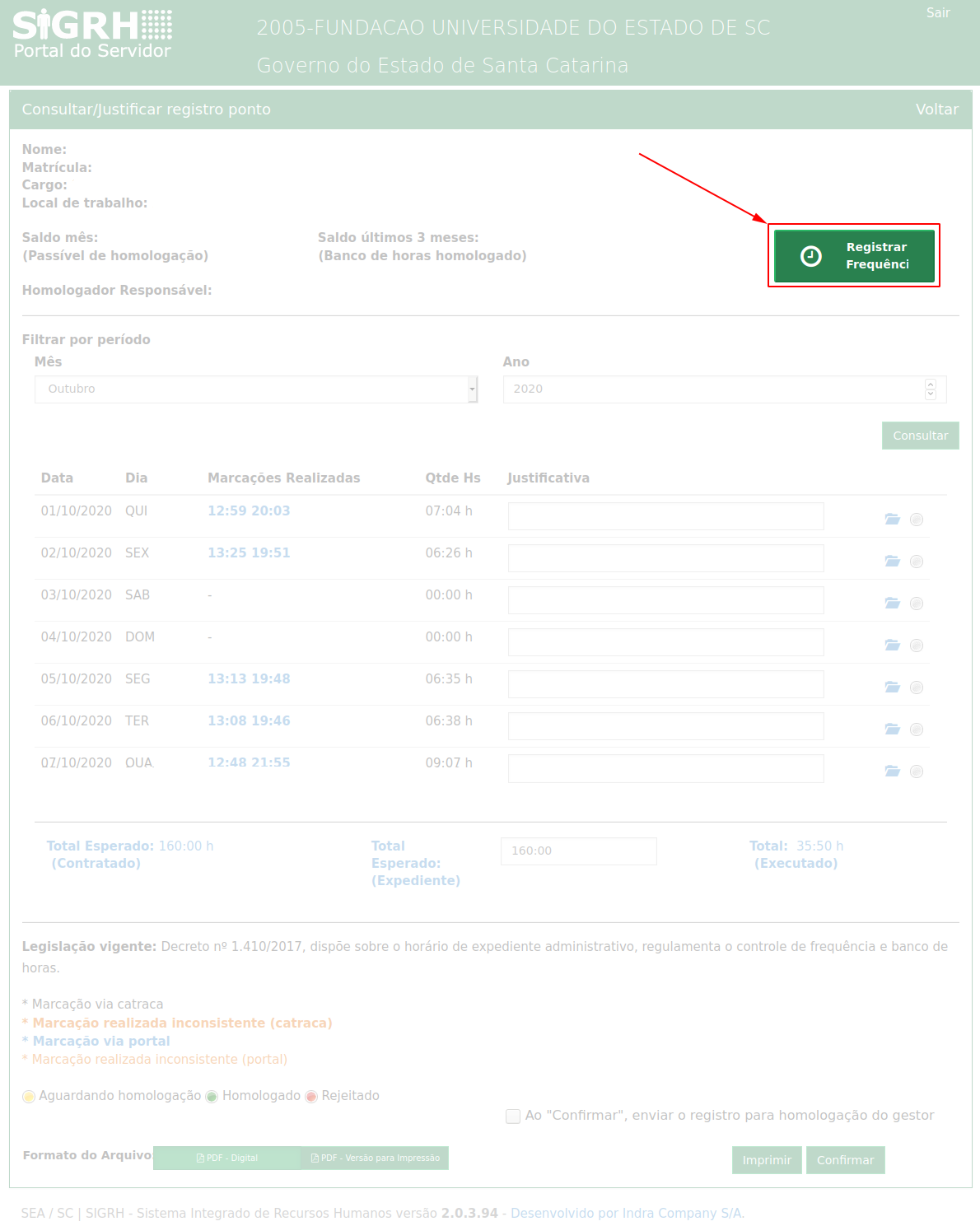Select PDF - Versão para Impressão format
Screen dimensions: 980x1226
click(x=375, y=1158)
